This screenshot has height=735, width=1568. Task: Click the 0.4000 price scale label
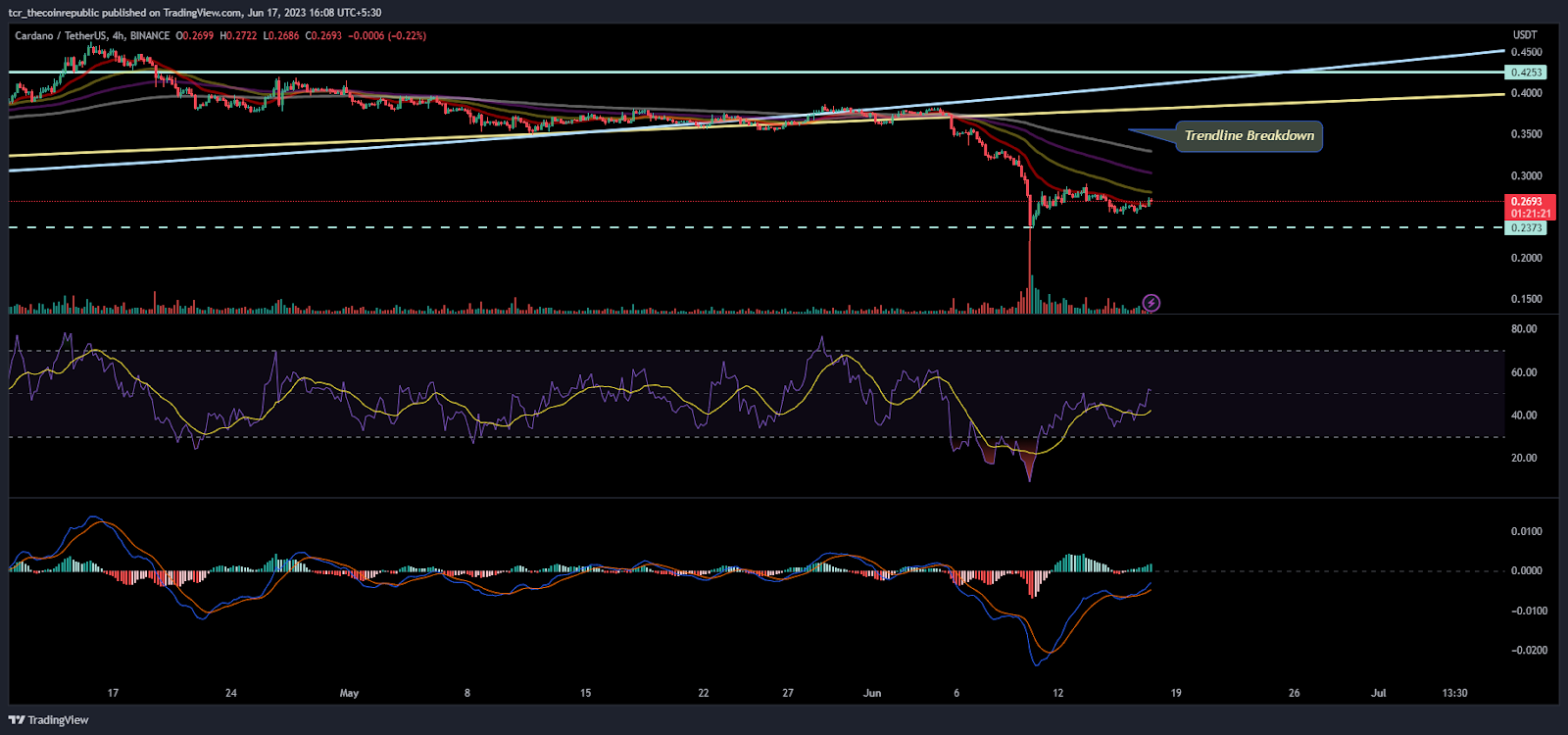tap(1526, 93)
